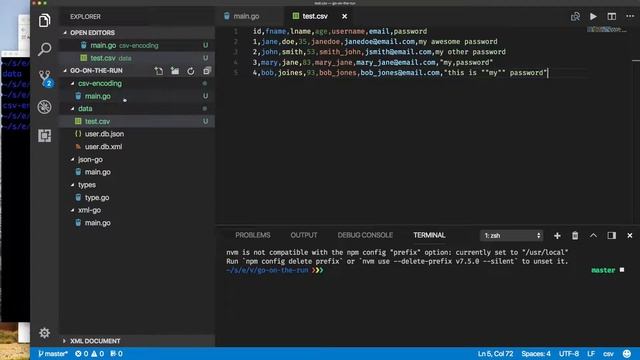Open user.db.xml file
The height and width of the screenshot is (360, 640).
click(137, 147)
